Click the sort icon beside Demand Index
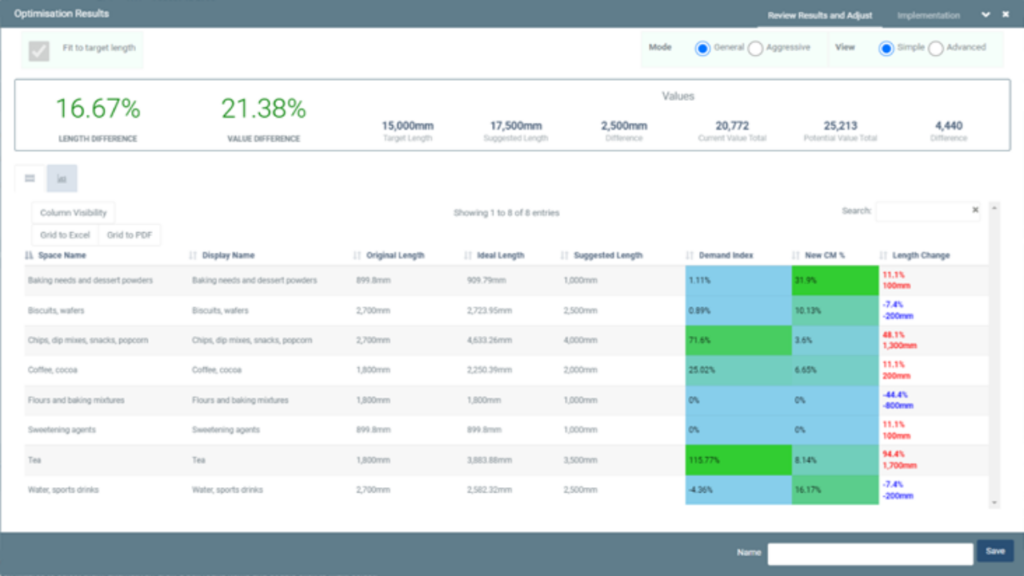1024x576 pixels. (x=692, y=256)
